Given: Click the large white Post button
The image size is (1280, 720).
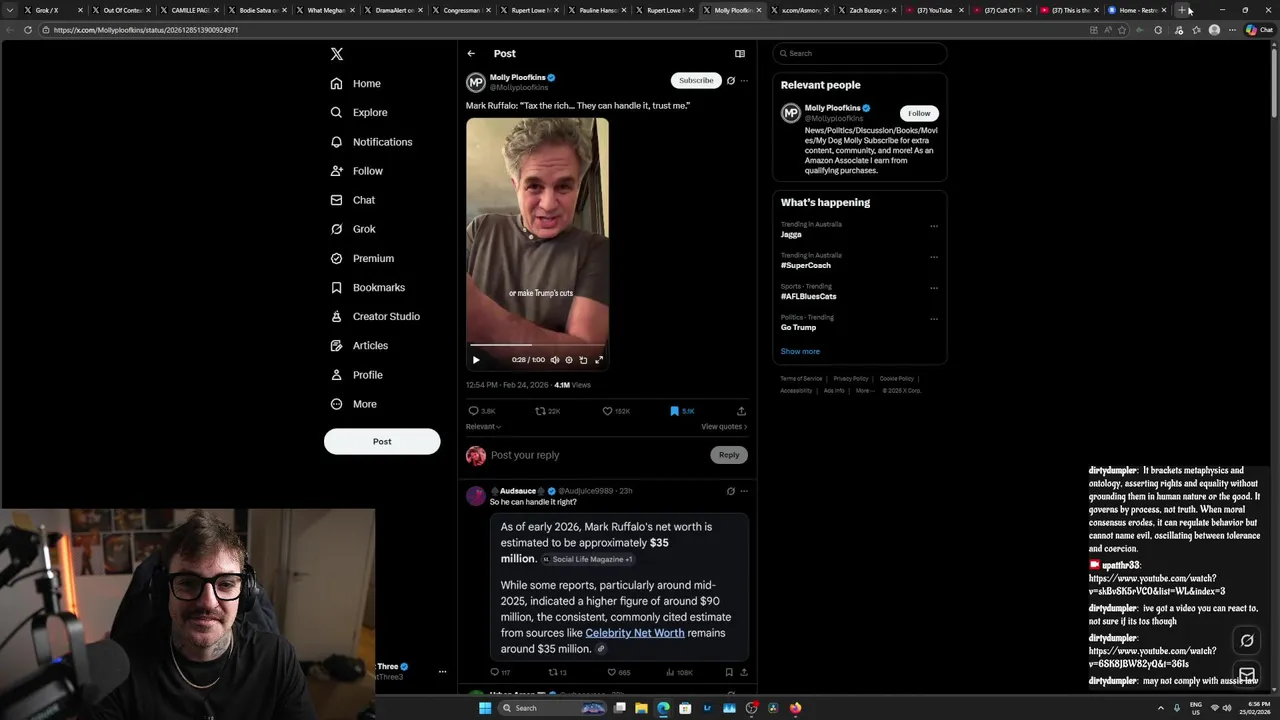Looking at the screenshot, I should pyautogui.click(x=382, y=441).
